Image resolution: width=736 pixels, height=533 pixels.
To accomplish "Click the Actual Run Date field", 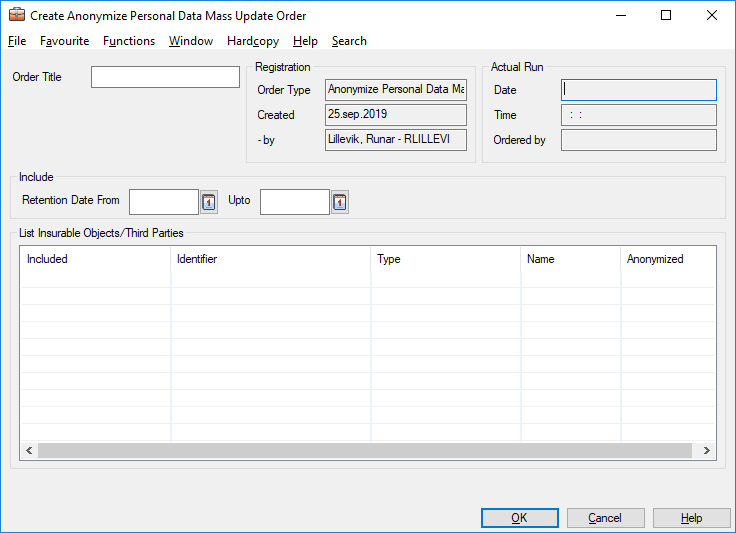I will (638, 90).
